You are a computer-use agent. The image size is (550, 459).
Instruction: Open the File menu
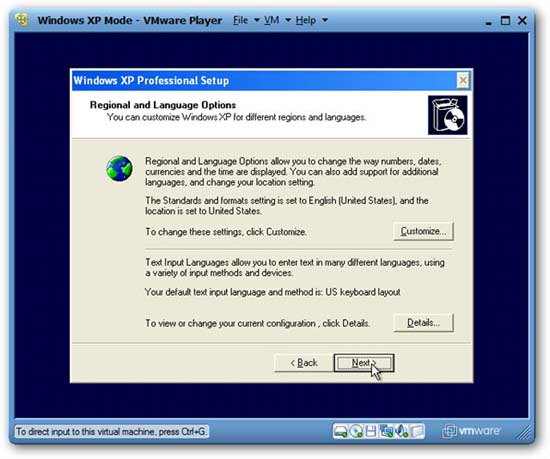(240, 20)
